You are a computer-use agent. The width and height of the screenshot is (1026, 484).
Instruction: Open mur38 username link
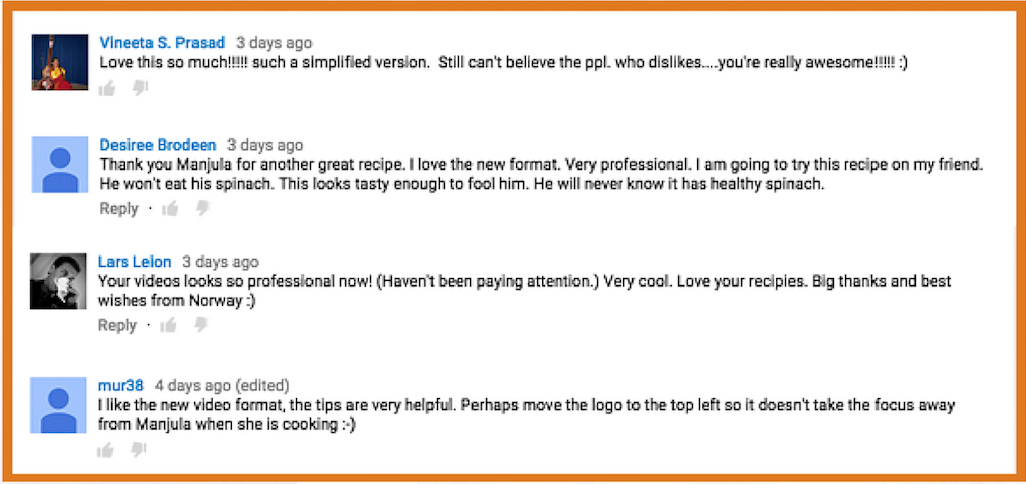(121, 385)
